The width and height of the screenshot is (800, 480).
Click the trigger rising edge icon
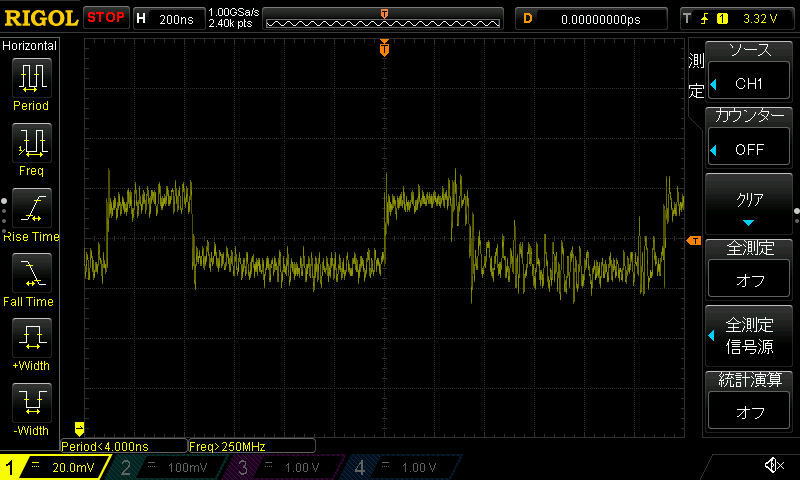[x=705, y=19]
